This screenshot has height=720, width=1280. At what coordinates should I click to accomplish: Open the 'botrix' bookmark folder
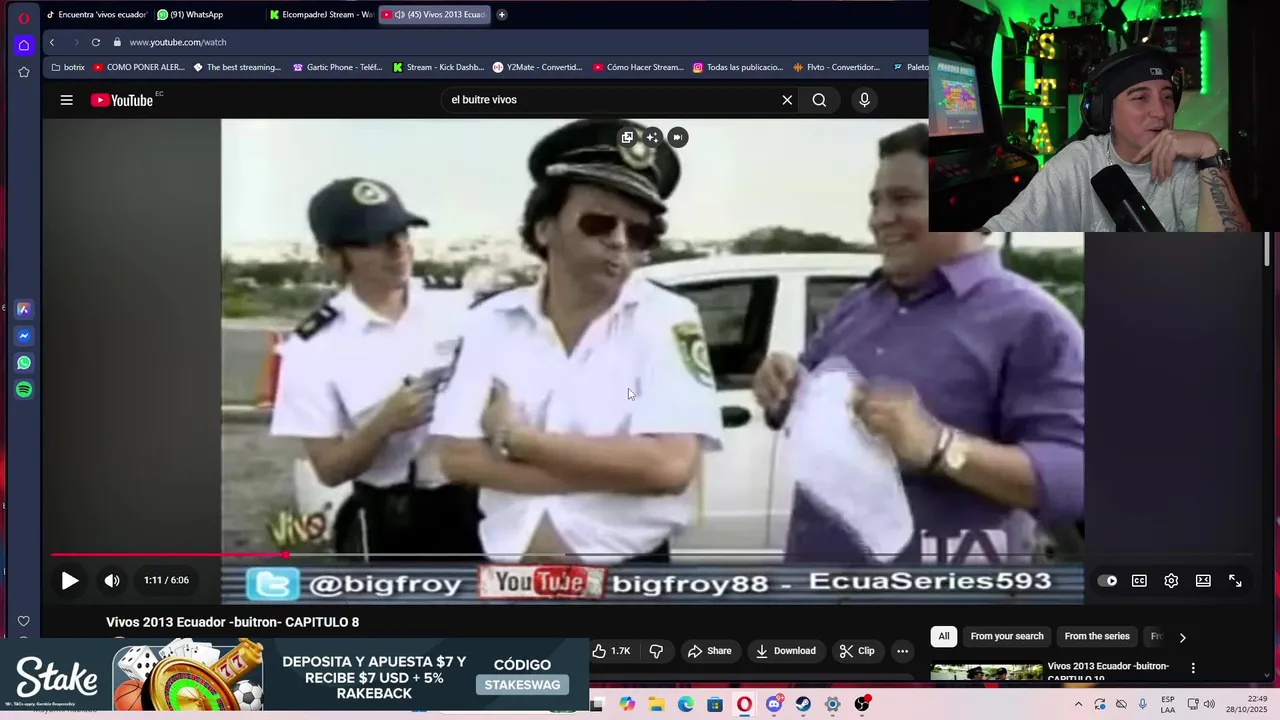click(x=68, y=67)
